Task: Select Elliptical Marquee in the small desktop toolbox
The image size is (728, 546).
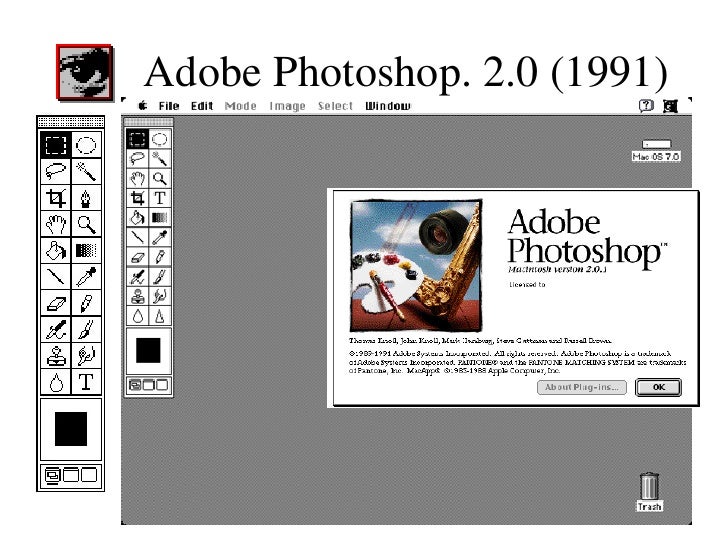Action: click(159, 139)
